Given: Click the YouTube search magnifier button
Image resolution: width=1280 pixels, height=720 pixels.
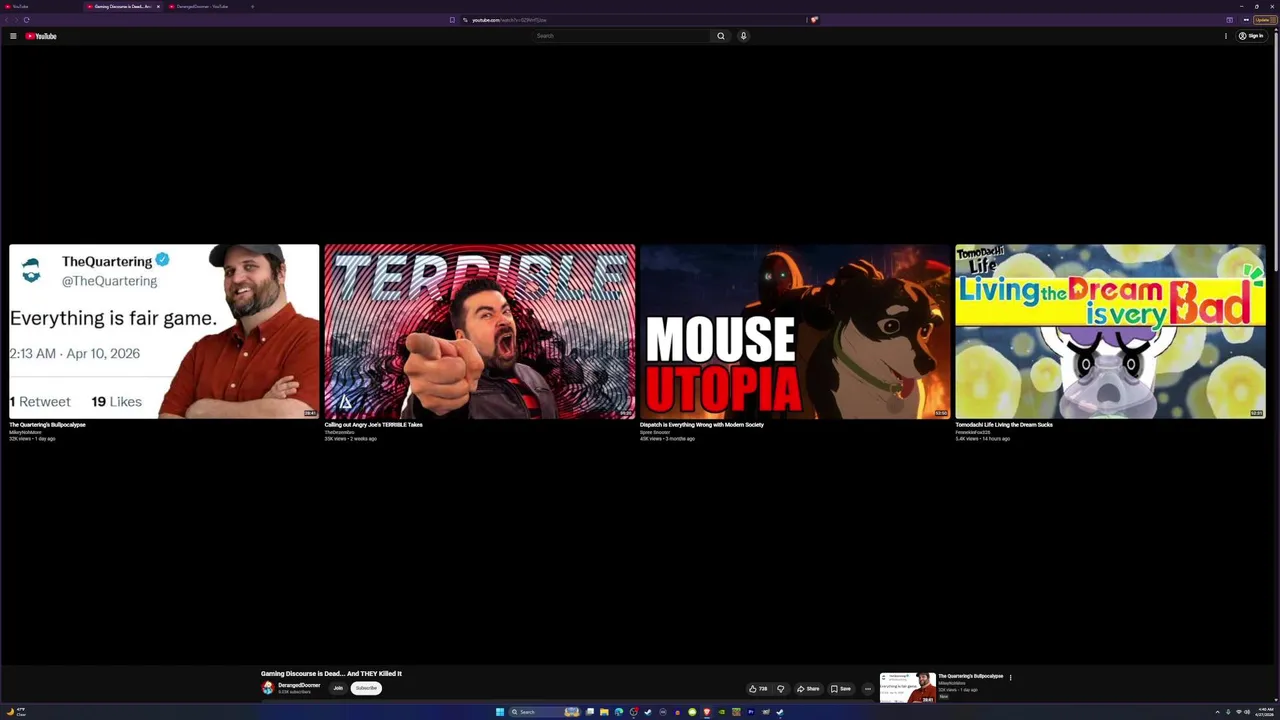Looking at the screenshot, I should tap(720, 36).
